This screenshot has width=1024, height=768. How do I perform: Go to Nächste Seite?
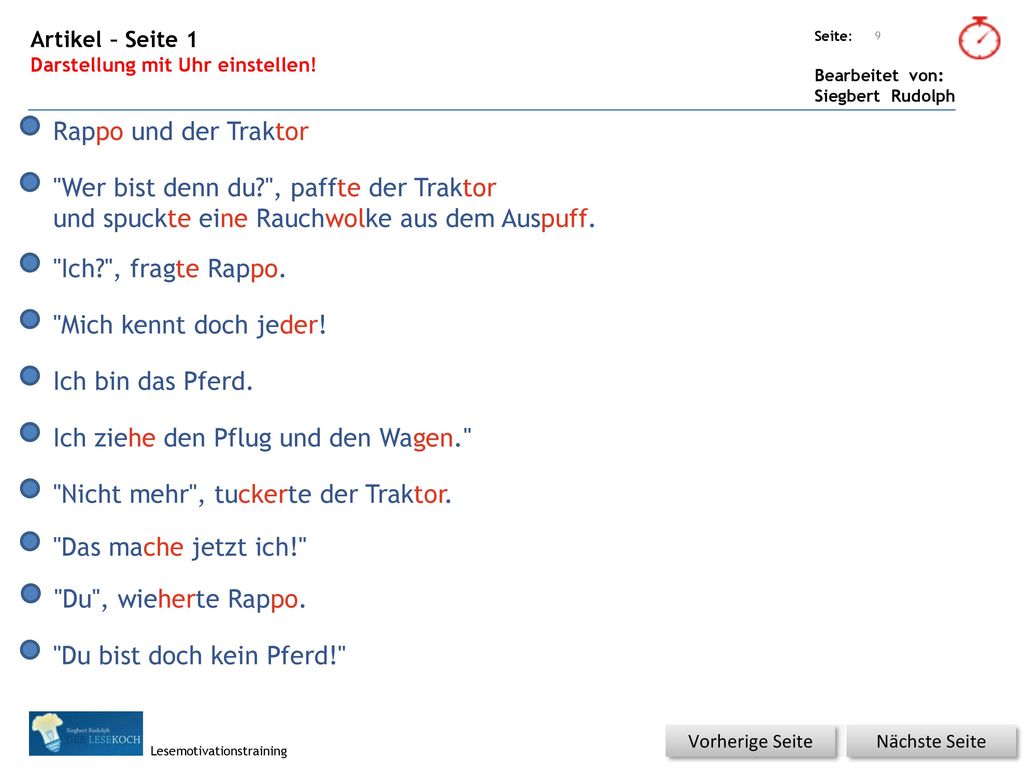pos(931,741)
